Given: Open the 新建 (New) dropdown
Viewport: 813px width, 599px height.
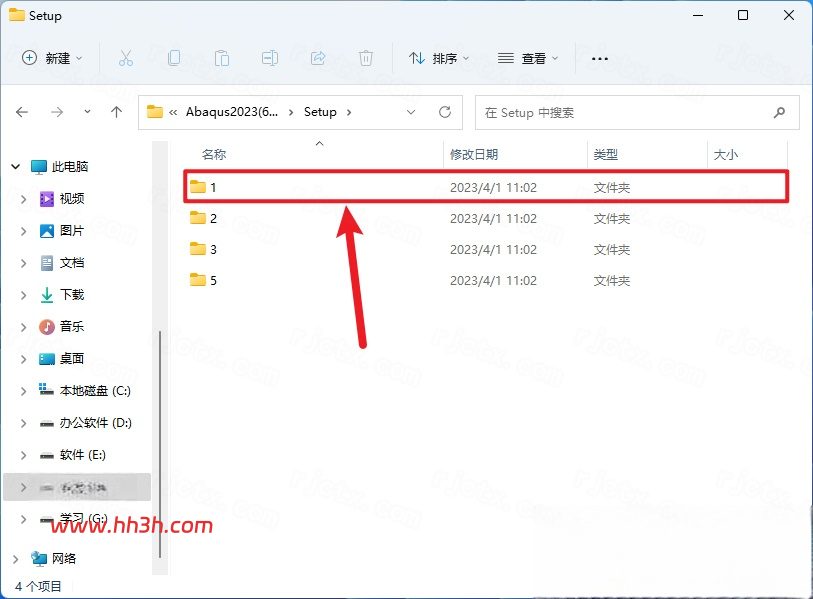Looking at the screenshot, I should (52, 58).
